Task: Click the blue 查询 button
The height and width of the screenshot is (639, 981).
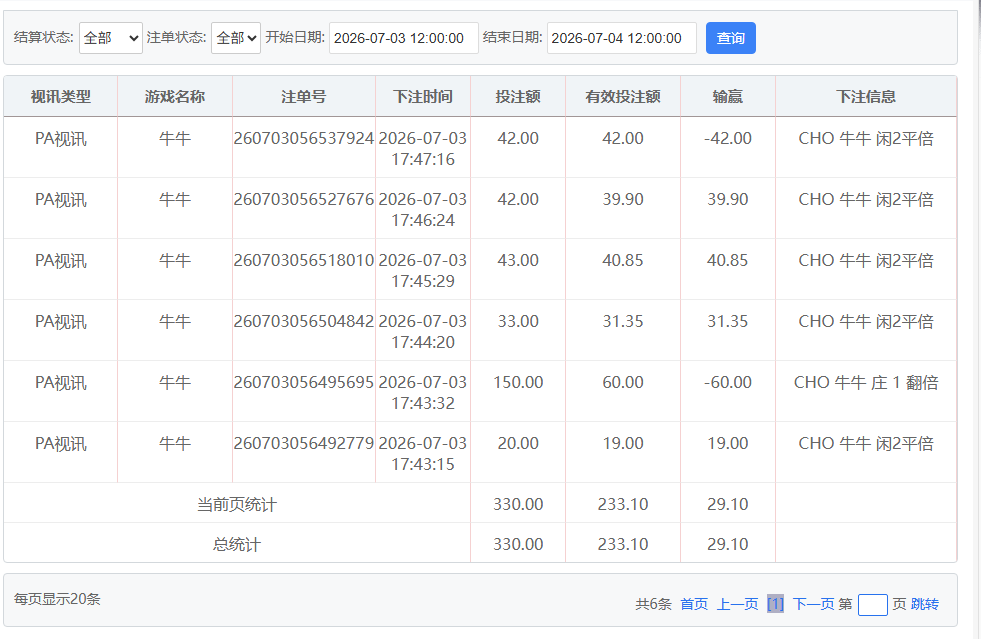Action: 731,38
